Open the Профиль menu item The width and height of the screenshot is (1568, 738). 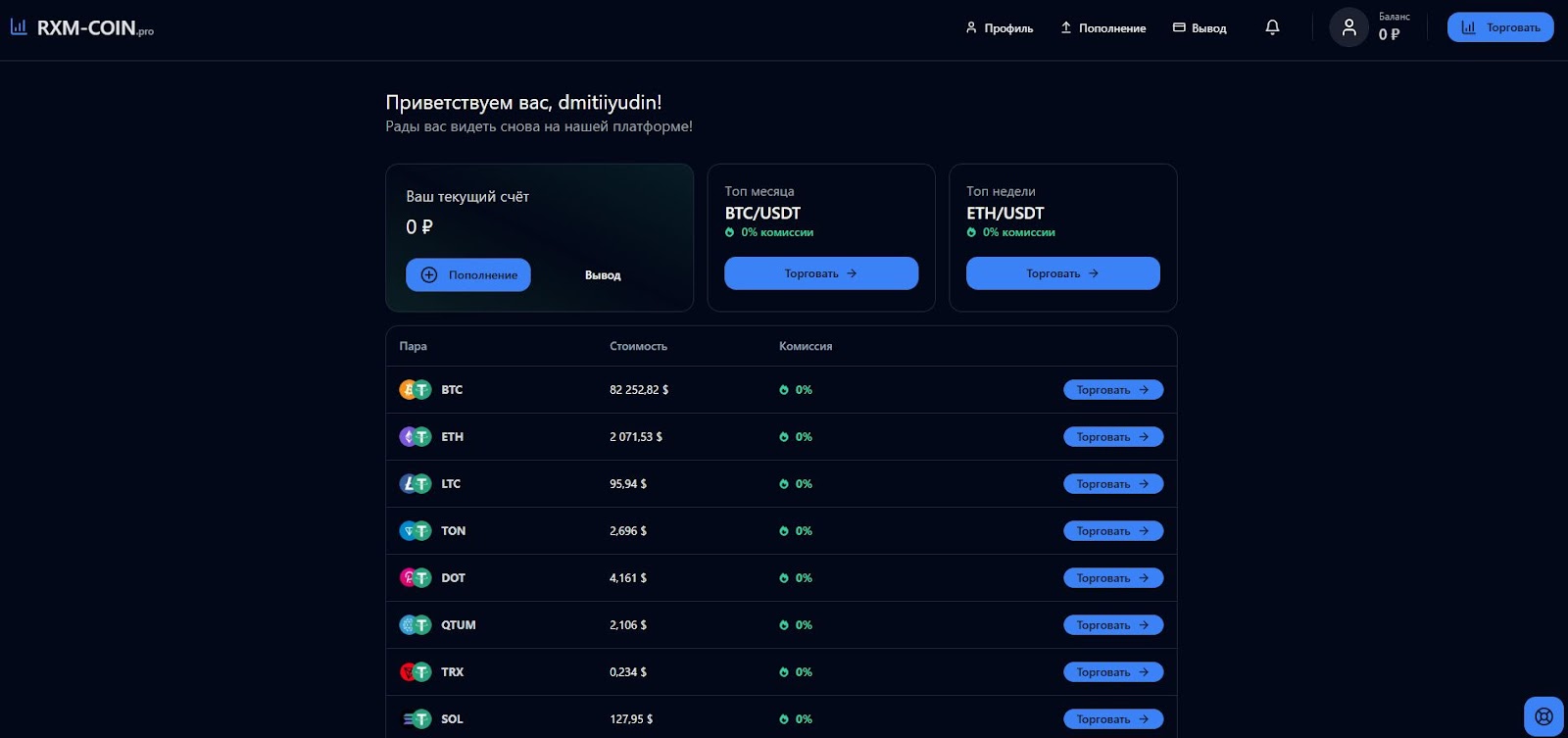click(999, 28)
